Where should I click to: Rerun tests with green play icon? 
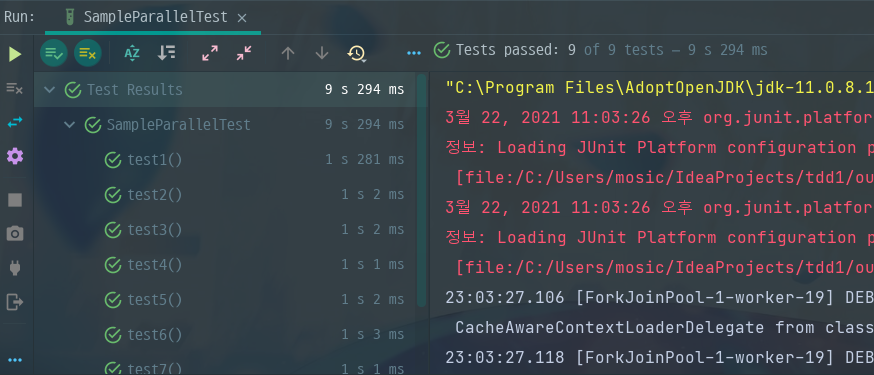(15, 54)
